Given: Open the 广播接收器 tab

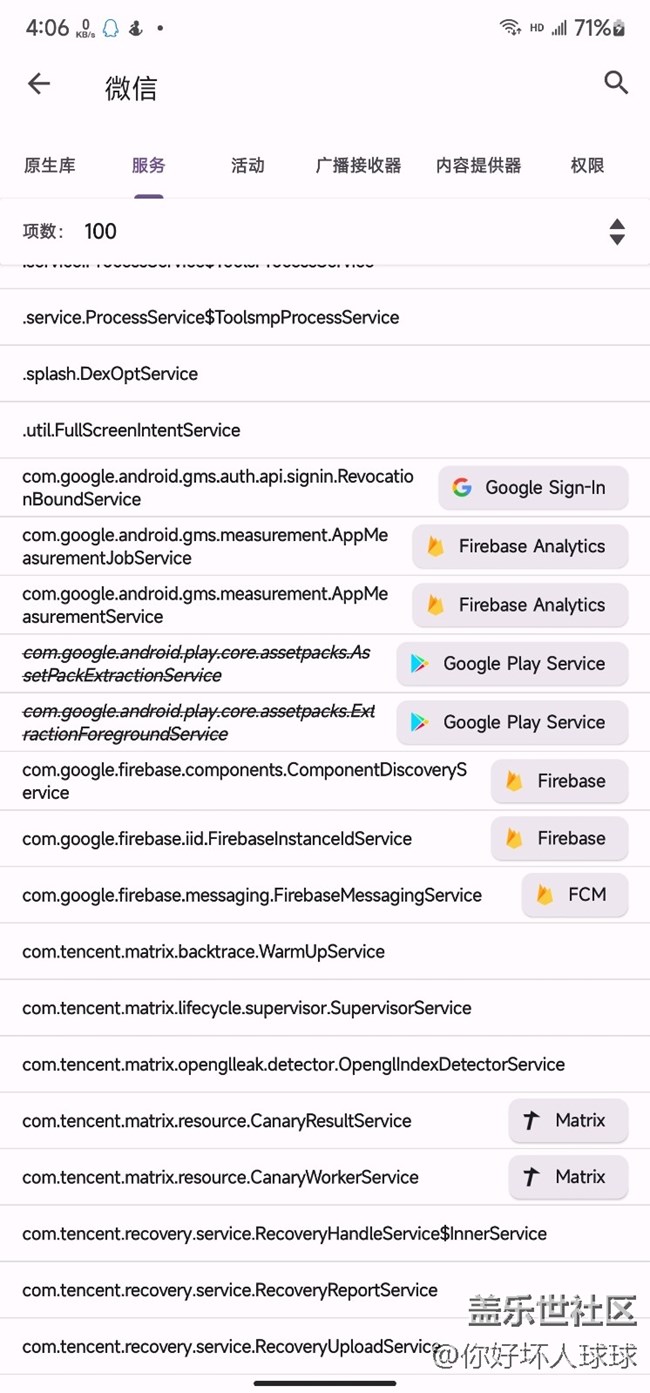Looking at the screenshot, I should click(x=358, y=166).
